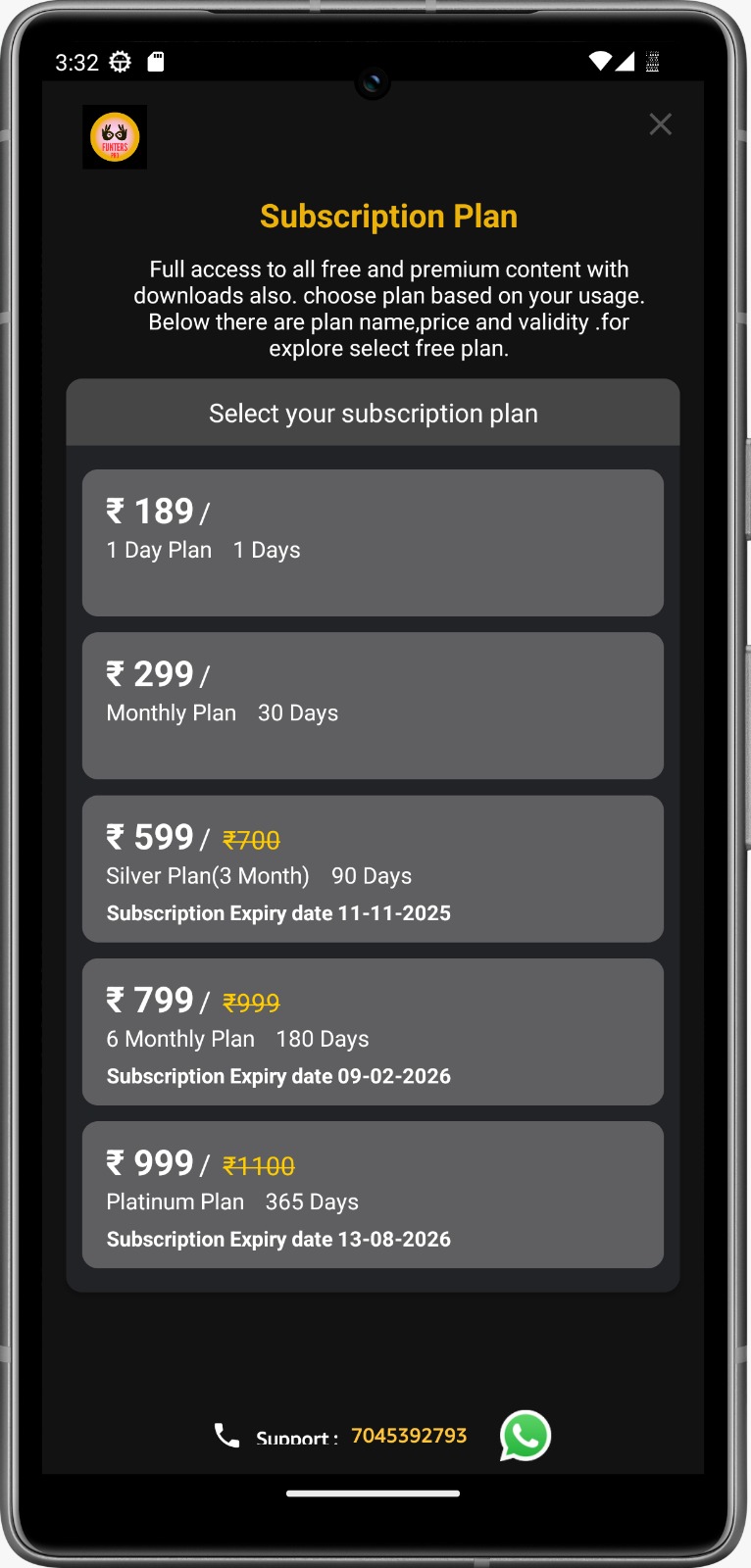Tap the Wi-Fi signal status icon

click(x=599, y=62)
